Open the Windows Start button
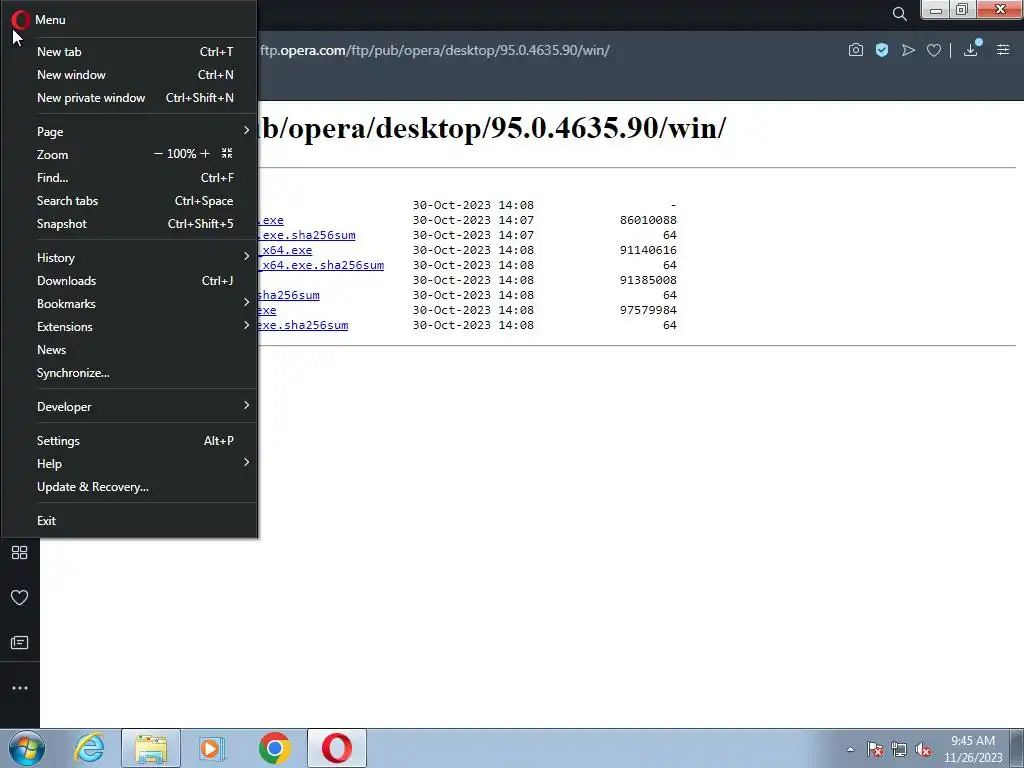This screenshot has height=768, width=1024. 27,748
